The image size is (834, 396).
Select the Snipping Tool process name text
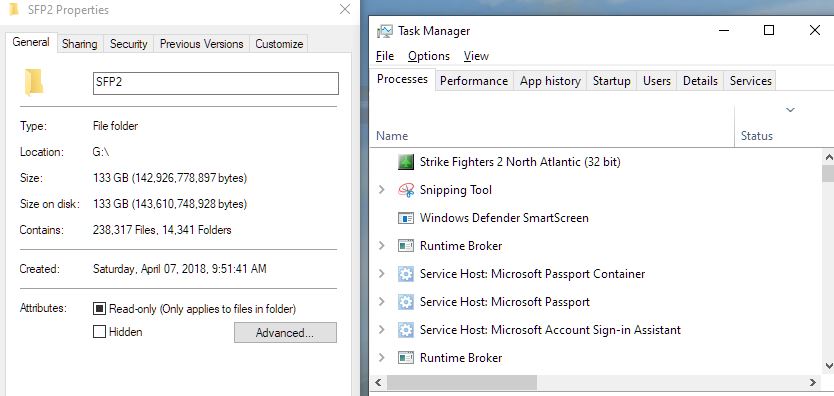click(456, 190)
